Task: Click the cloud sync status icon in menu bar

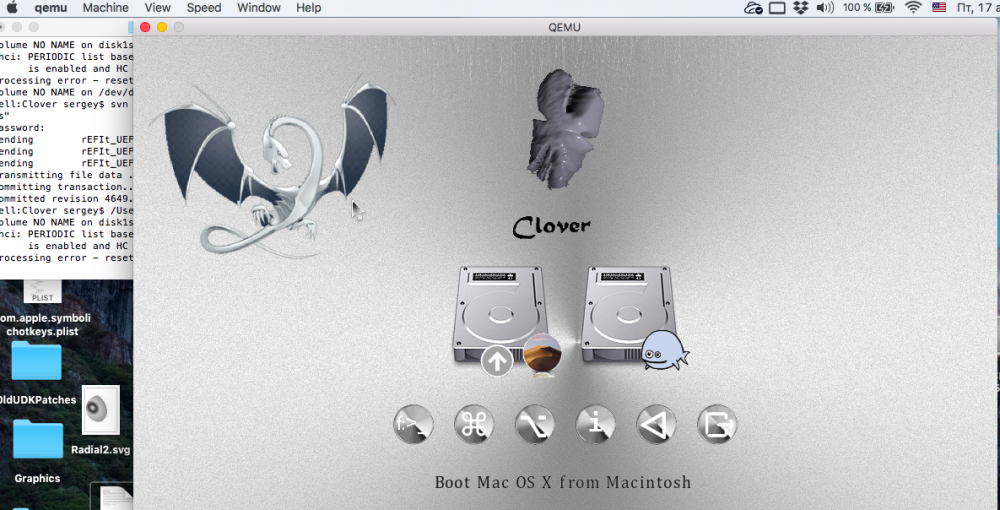Action: click(753, 8)
